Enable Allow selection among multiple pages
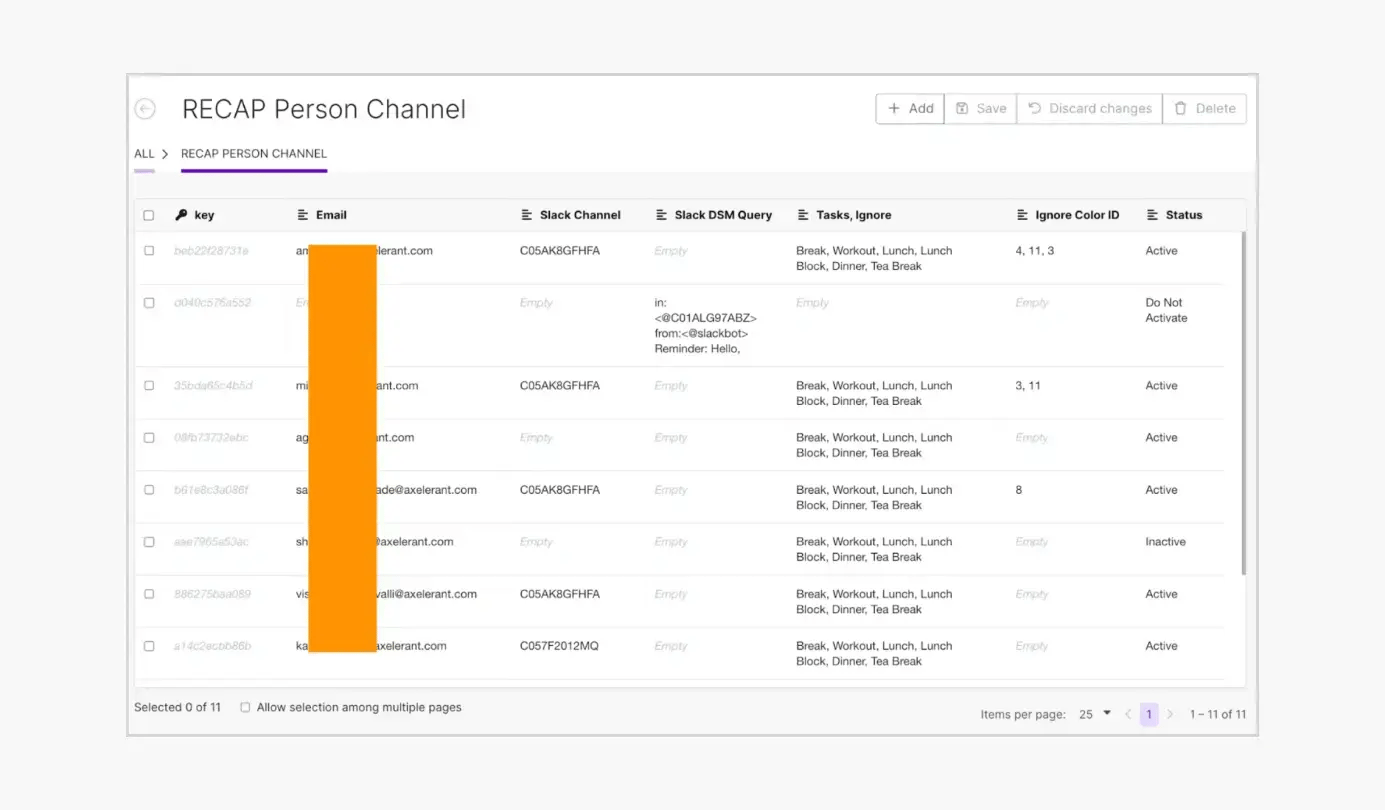This screenshot has height=810, width=1385. (x=245, y=707)
